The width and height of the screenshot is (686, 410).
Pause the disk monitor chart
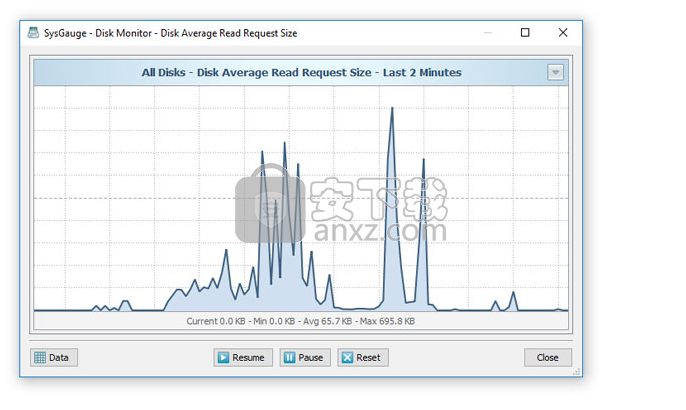(305, 357)
